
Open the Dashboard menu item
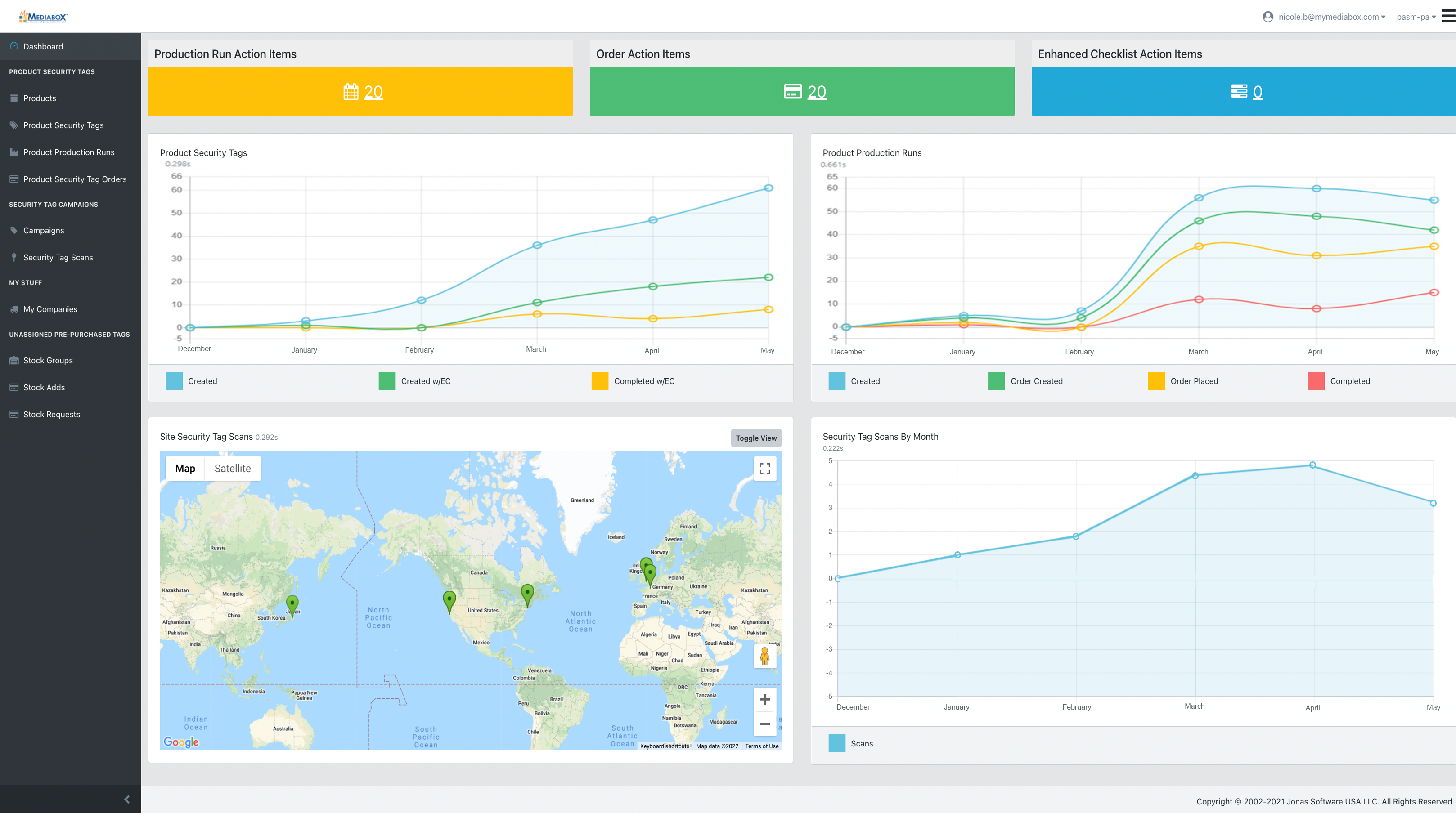click(71, 46)
